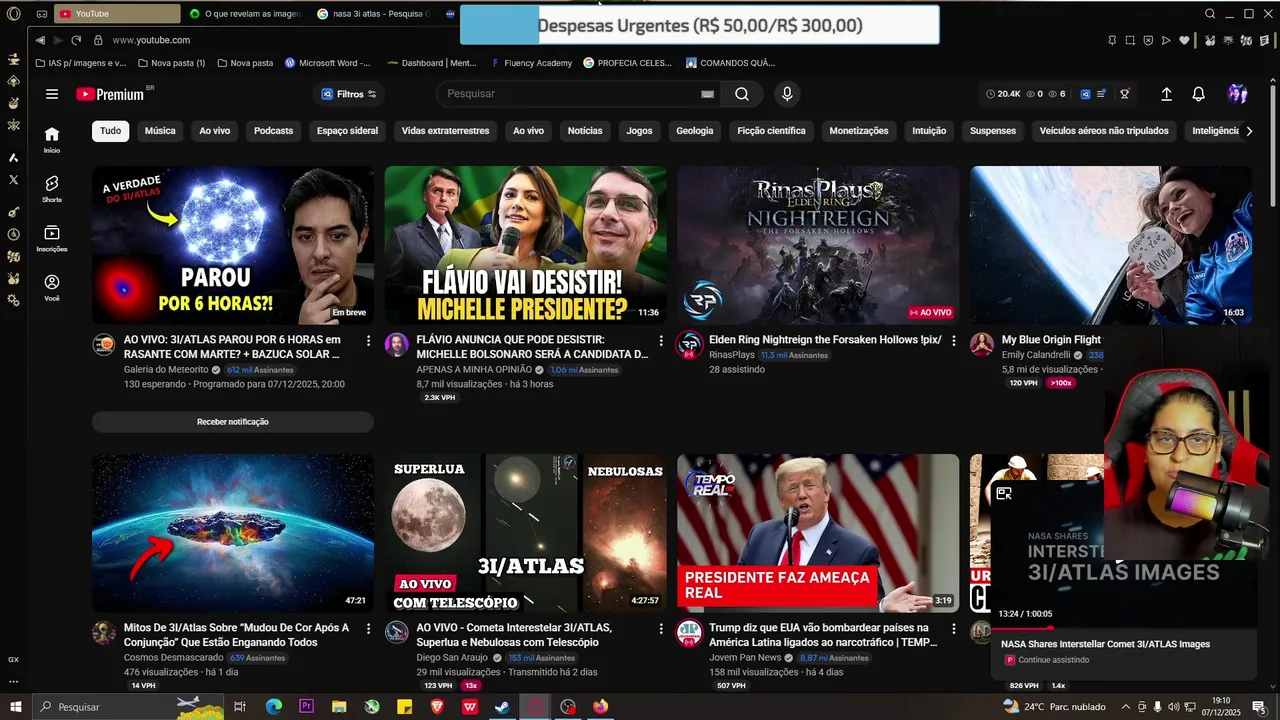Open the YouTube notifications bell

coord(1198,94)
